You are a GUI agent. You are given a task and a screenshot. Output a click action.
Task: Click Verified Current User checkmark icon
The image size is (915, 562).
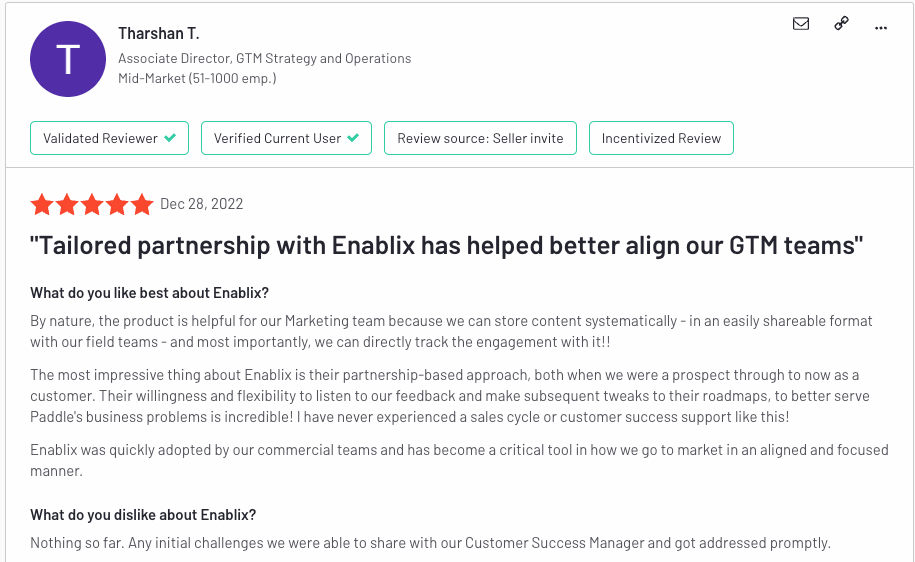[x=353, y=138]
